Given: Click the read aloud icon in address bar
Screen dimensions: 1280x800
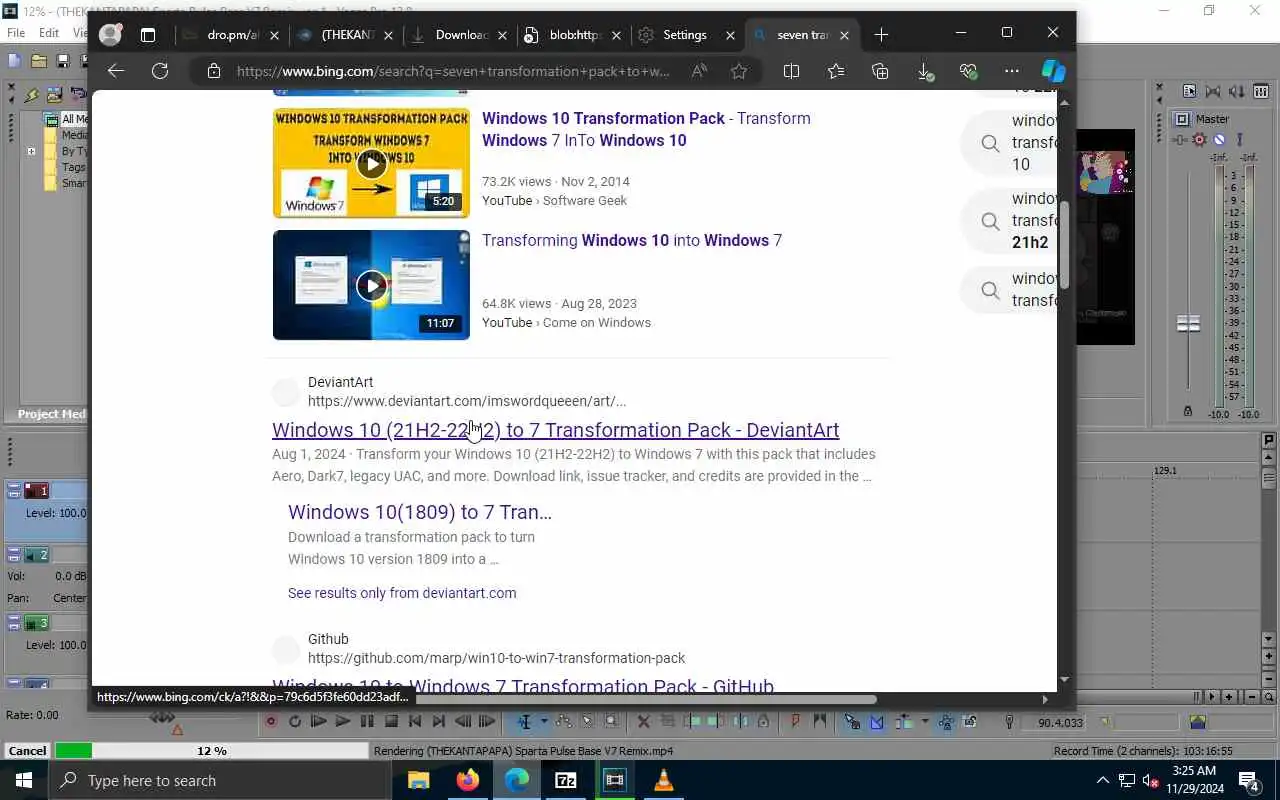Looking at the screenshot, I should click(x=699, y=71).
